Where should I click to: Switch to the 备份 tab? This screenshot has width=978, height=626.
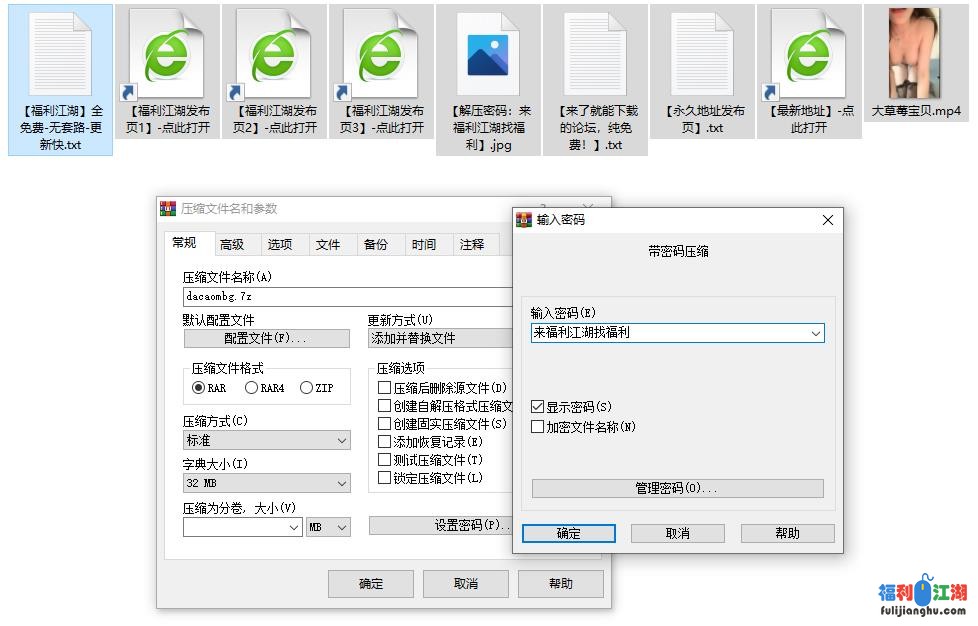375,245
